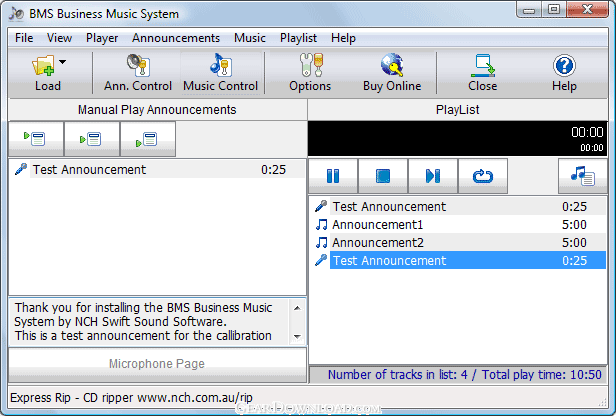Expand the Load button dropdown arrow
Screen dimensions: 616x416
(x=62, y=62)
